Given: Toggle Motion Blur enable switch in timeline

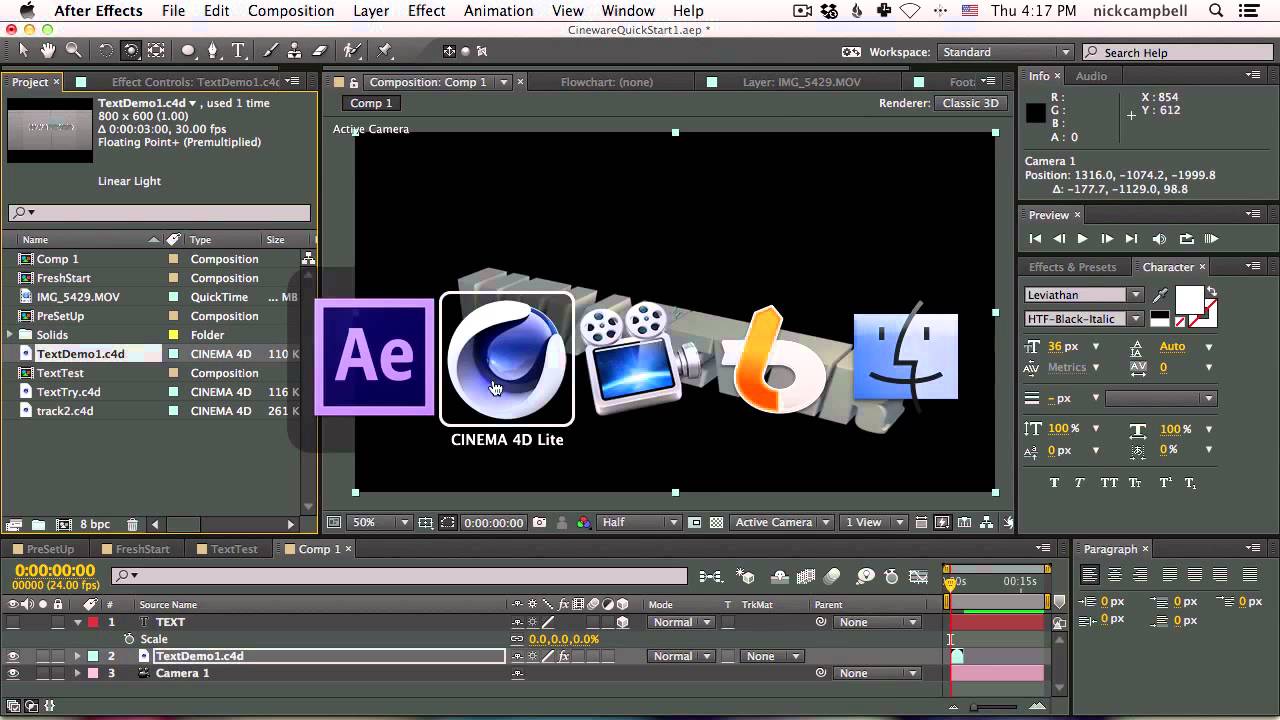Looking at the screenshot, I should (x=832, y=576).
